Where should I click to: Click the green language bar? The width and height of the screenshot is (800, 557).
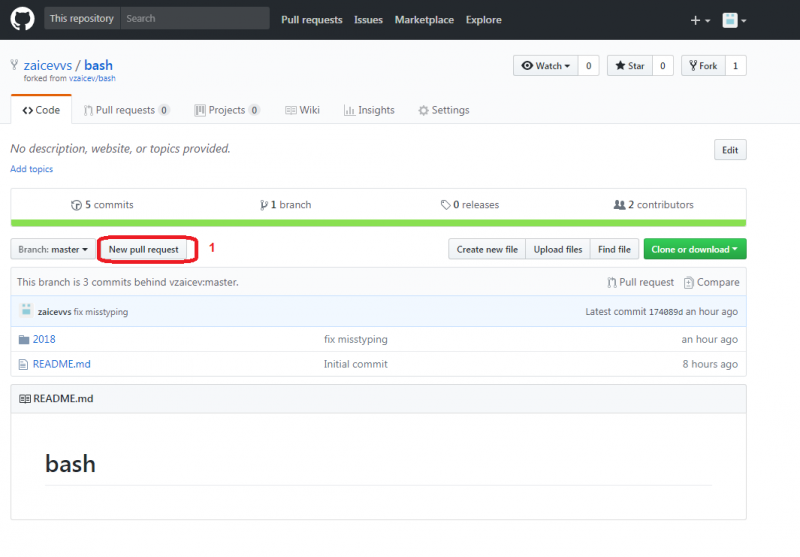[378, 223]
